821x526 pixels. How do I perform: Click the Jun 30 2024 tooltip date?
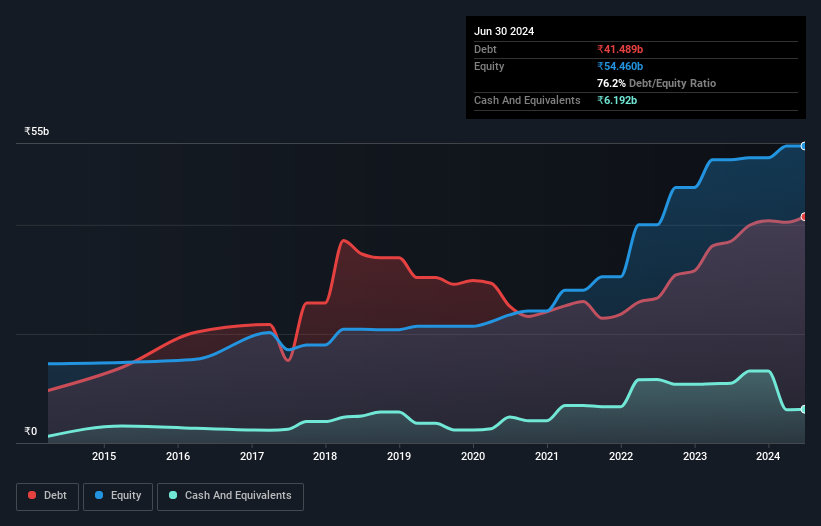pyautogui.click(x=504, y=31)
